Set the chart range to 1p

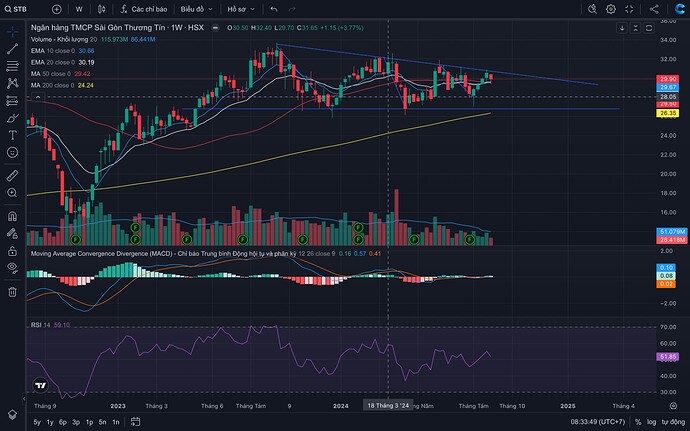(x=89, y=422)
